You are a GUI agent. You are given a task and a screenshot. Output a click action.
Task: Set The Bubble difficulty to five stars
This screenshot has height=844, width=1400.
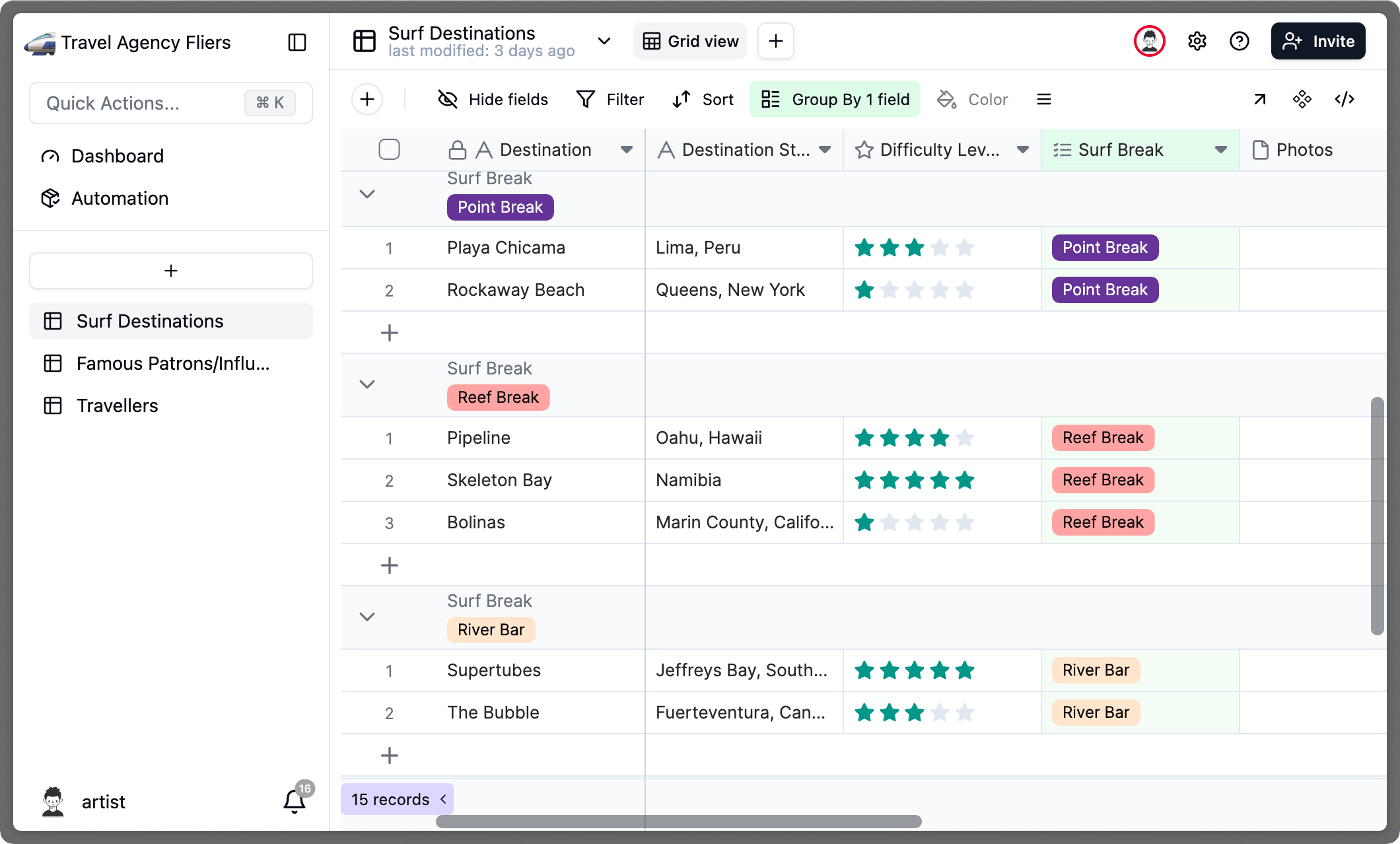(965, 713)
